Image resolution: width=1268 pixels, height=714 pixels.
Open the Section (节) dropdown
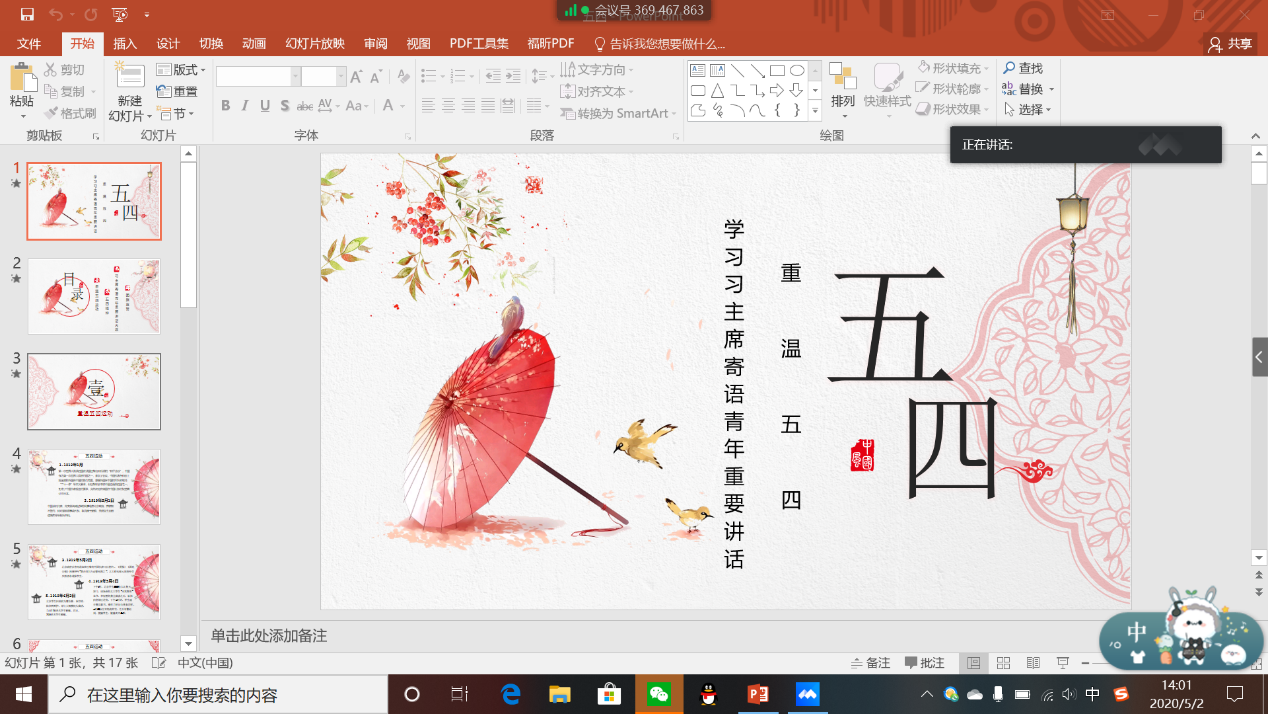click(176, 114)
